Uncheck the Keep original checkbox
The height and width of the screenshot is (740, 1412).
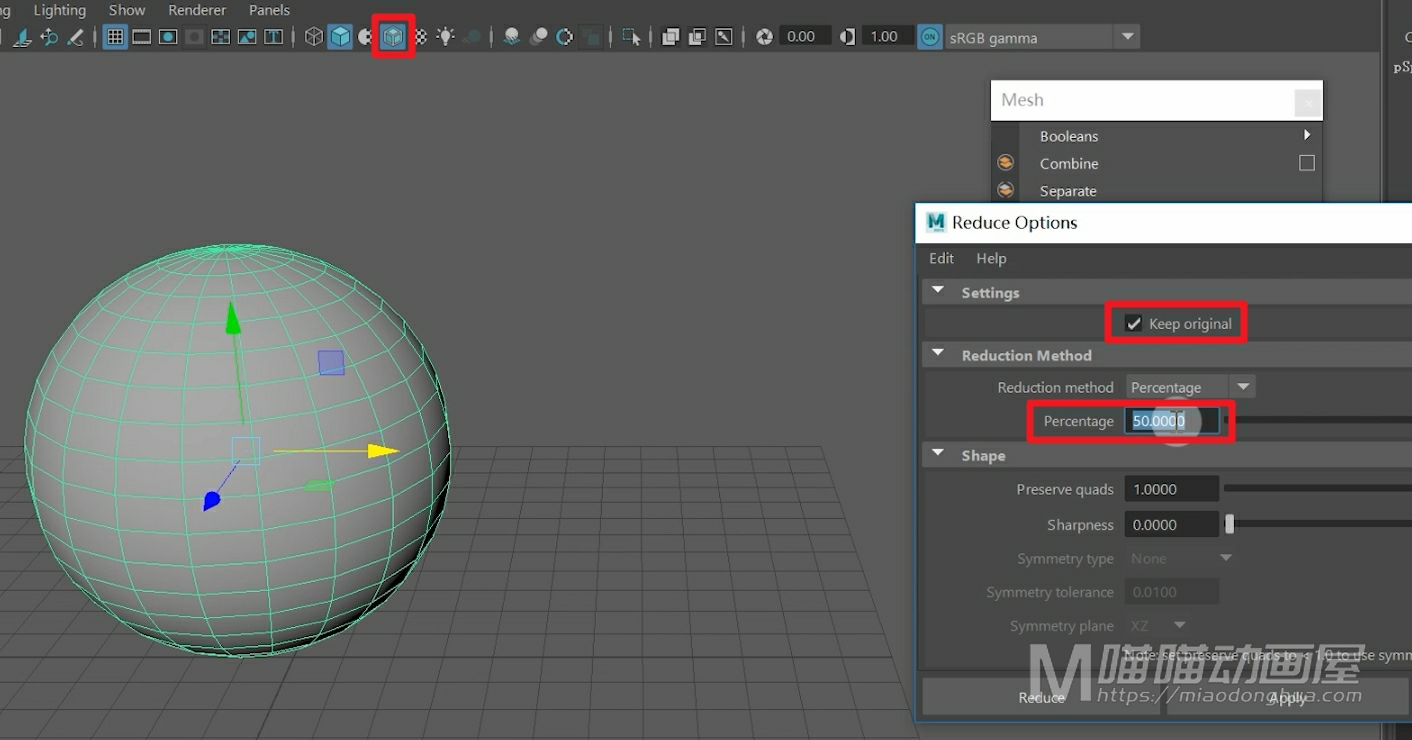1133,323
